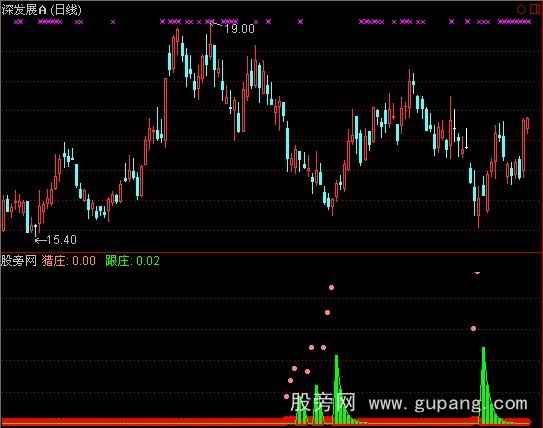Select the 深发展A (日线) chart title
Screen dimensions: 543x428
pos(42,10)
